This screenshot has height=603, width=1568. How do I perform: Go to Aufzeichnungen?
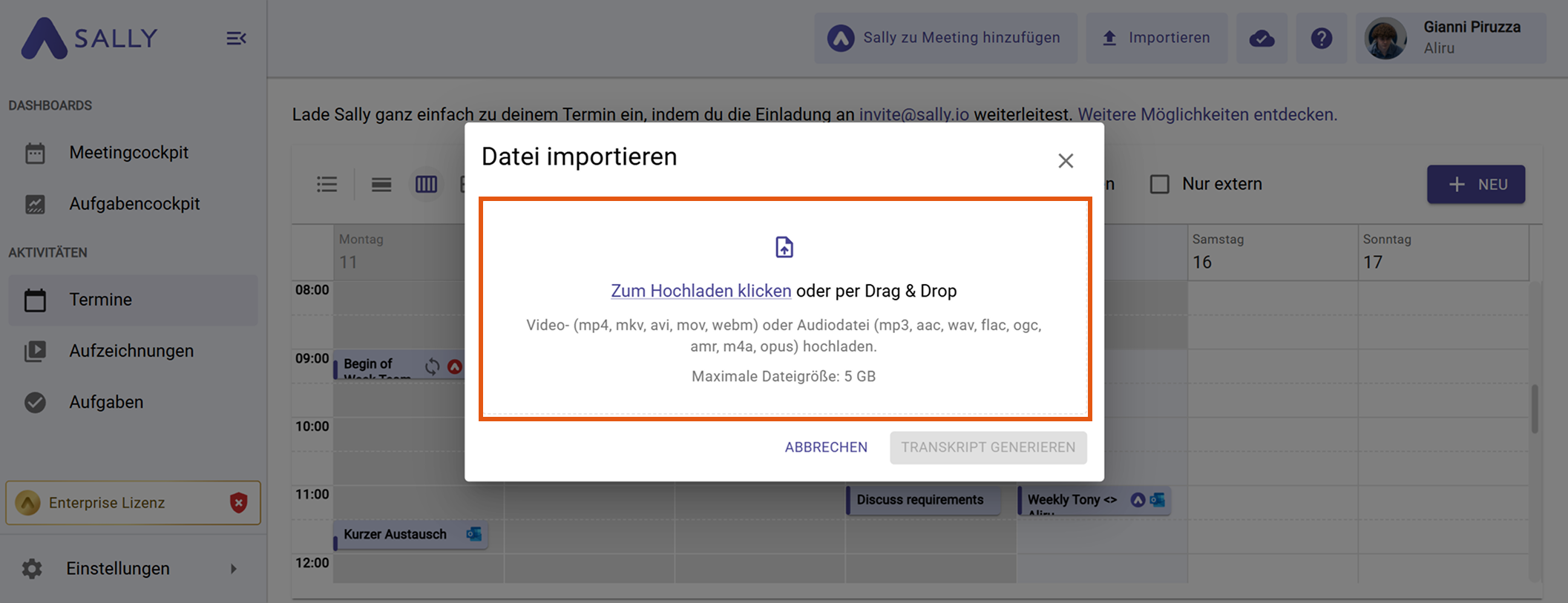pyautogui.click(x=133, y=351)
